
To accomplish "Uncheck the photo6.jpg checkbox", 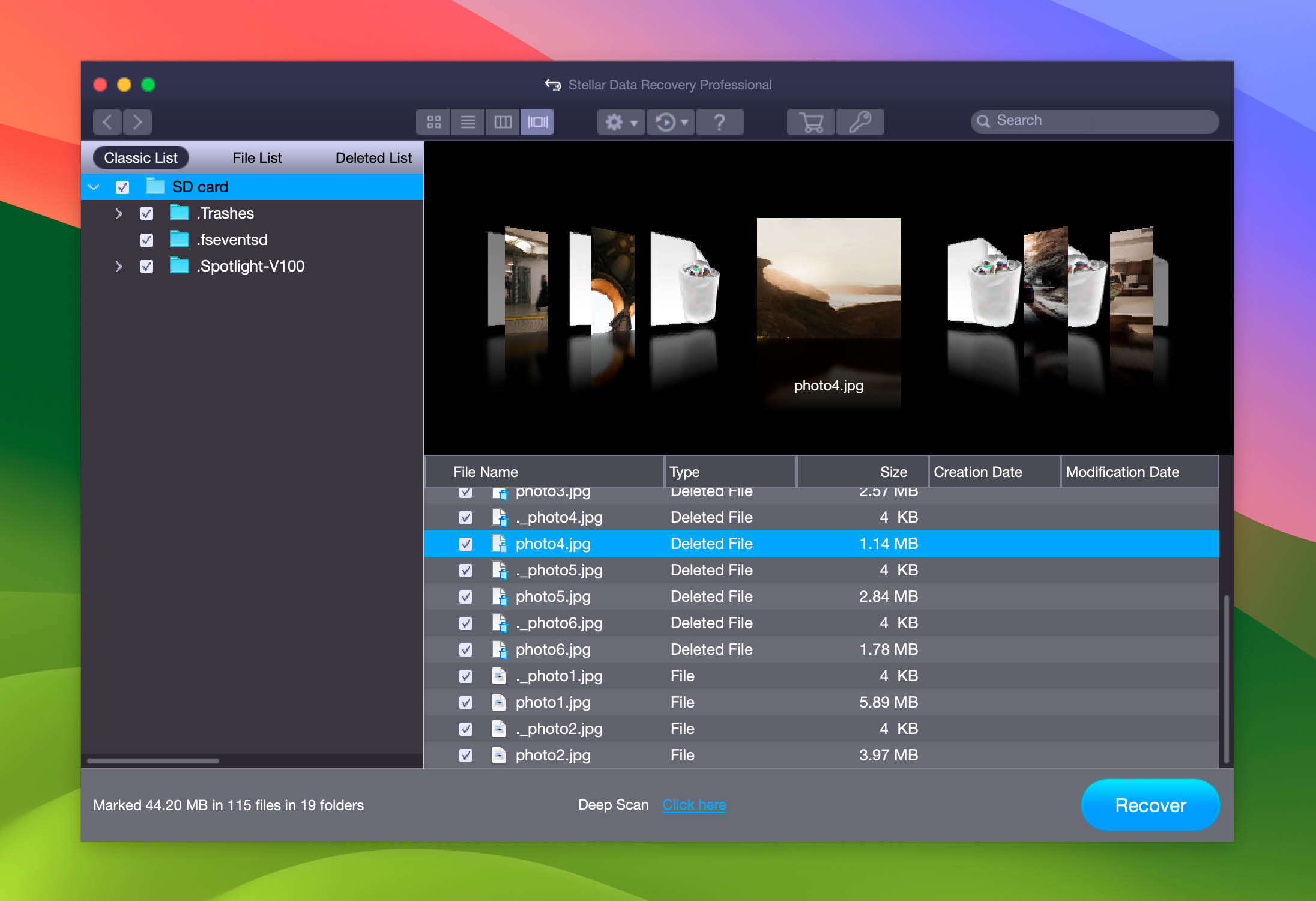I will click(466, 650).
